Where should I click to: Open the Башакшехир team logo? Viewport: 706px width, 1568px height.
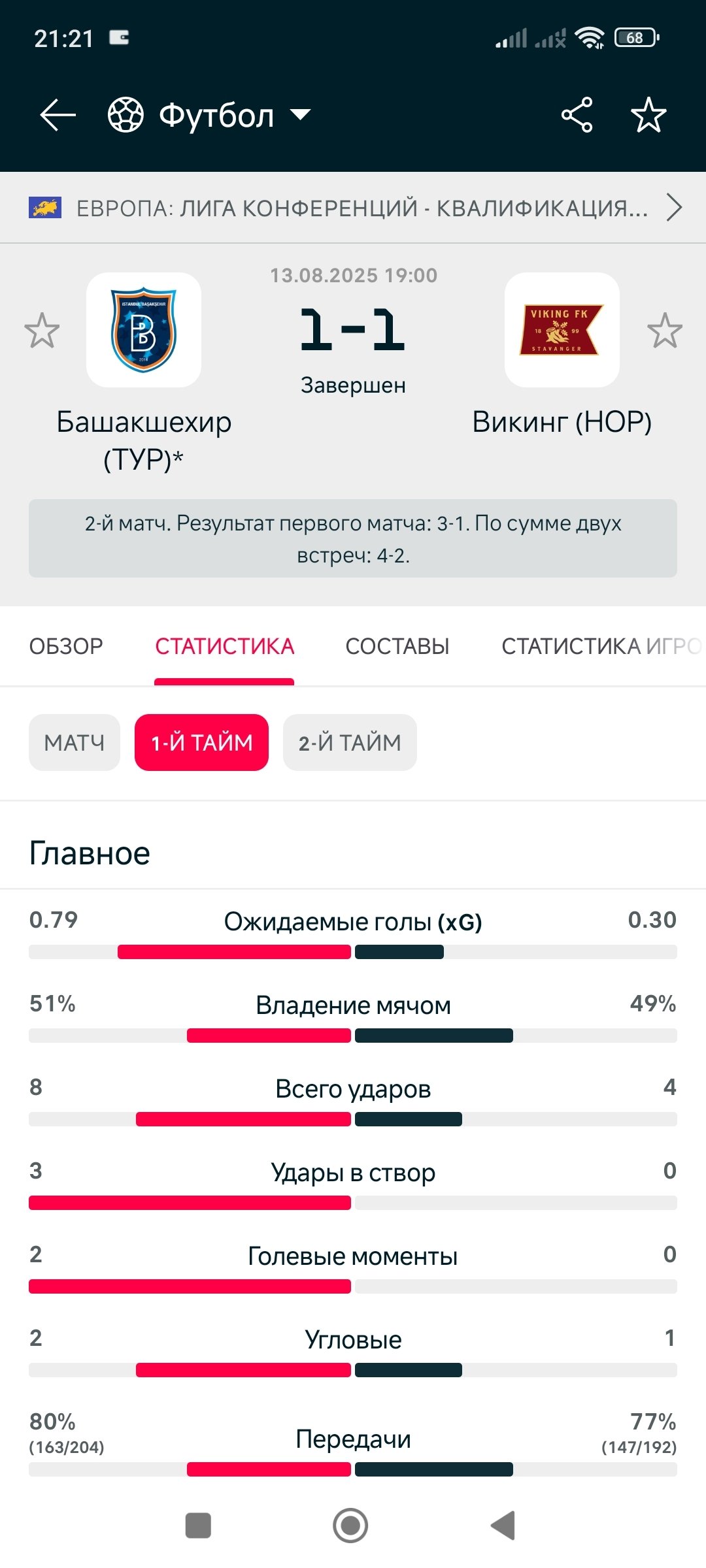click(144, 330)
